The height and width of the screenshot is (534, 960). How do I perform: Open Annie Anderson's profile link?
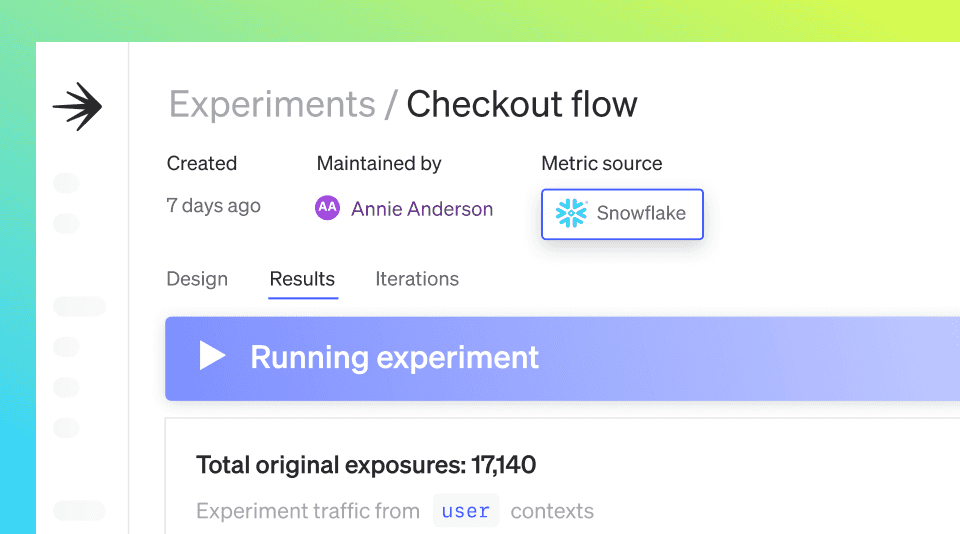point(422,209)
